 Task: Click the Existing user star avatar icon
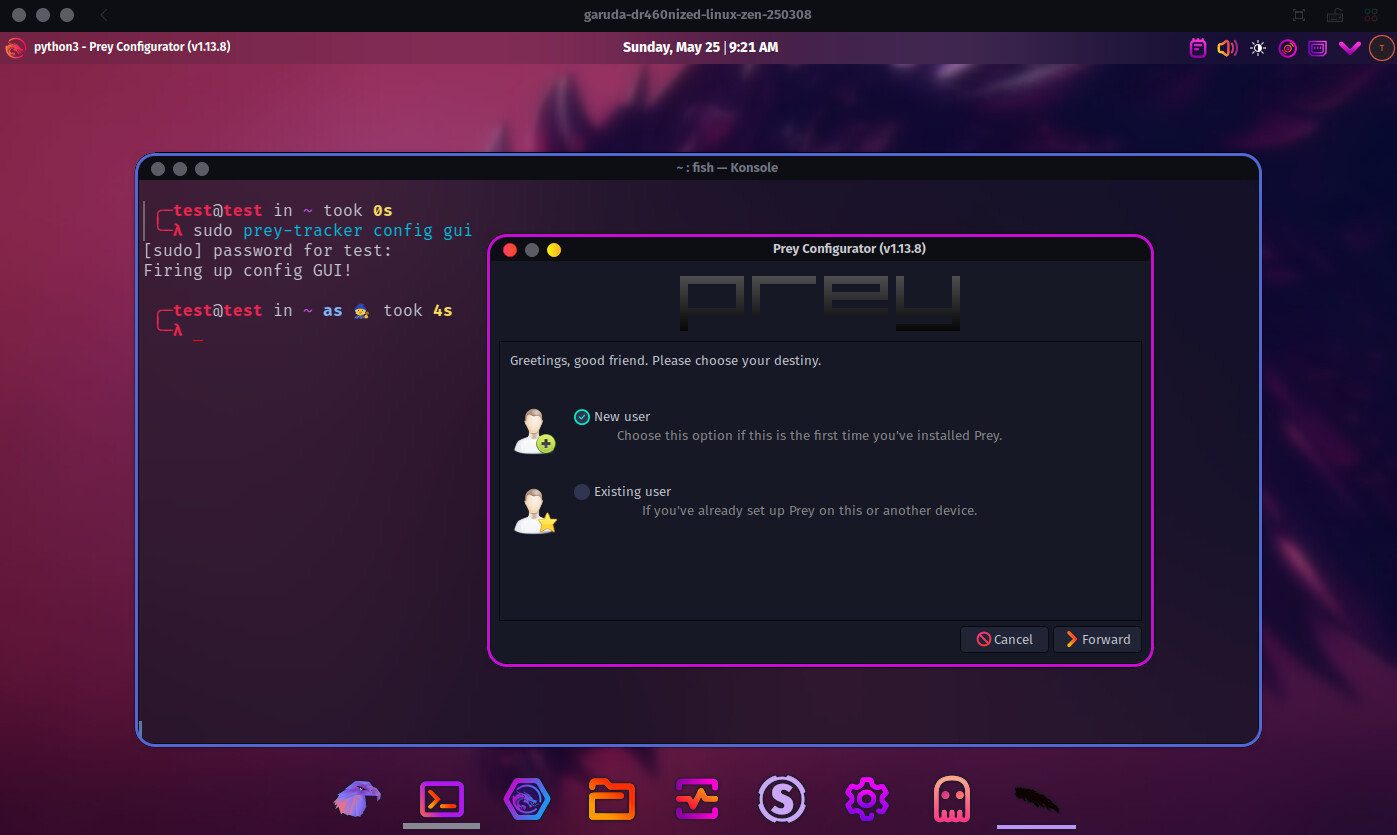(534, 510)
